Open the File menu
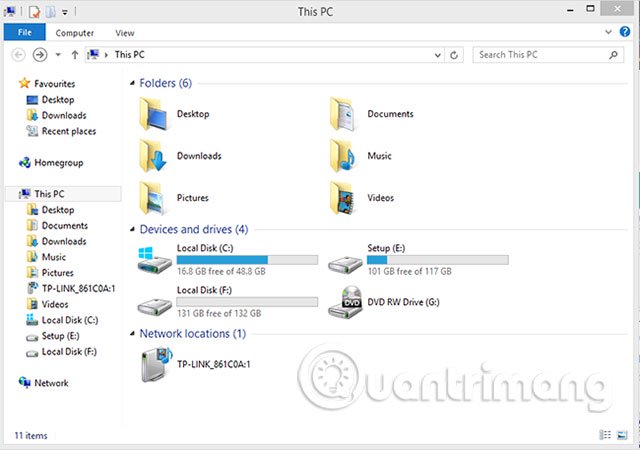Viewport: 640px width, 450px height. coord(24,32)
